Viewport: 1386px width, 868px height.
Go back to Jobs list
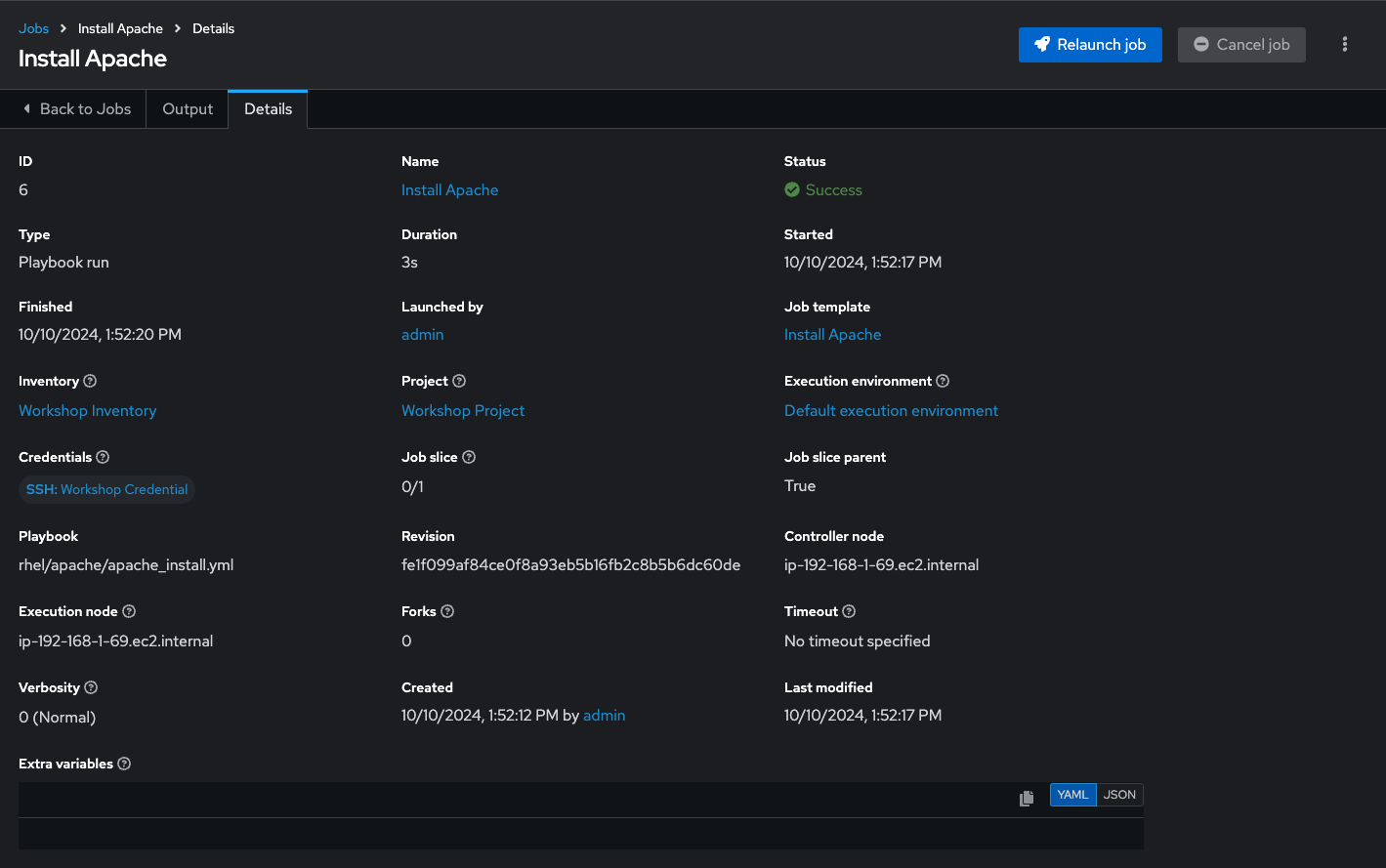click(x=76, y=109)
